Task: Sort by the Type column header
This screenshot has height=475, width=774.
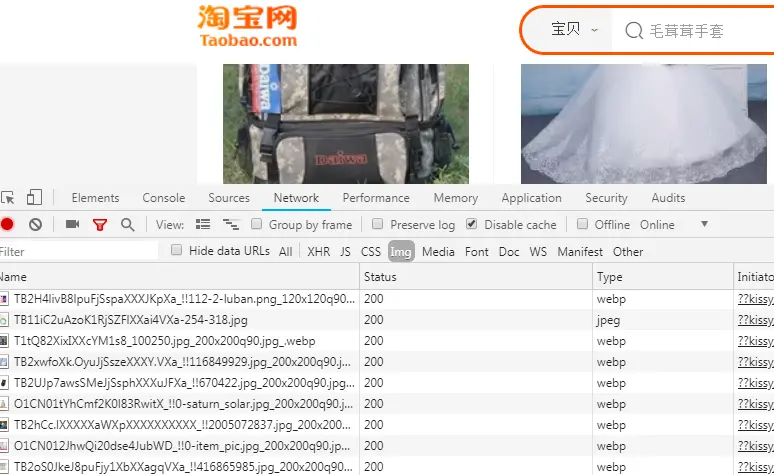Action: 662,277
